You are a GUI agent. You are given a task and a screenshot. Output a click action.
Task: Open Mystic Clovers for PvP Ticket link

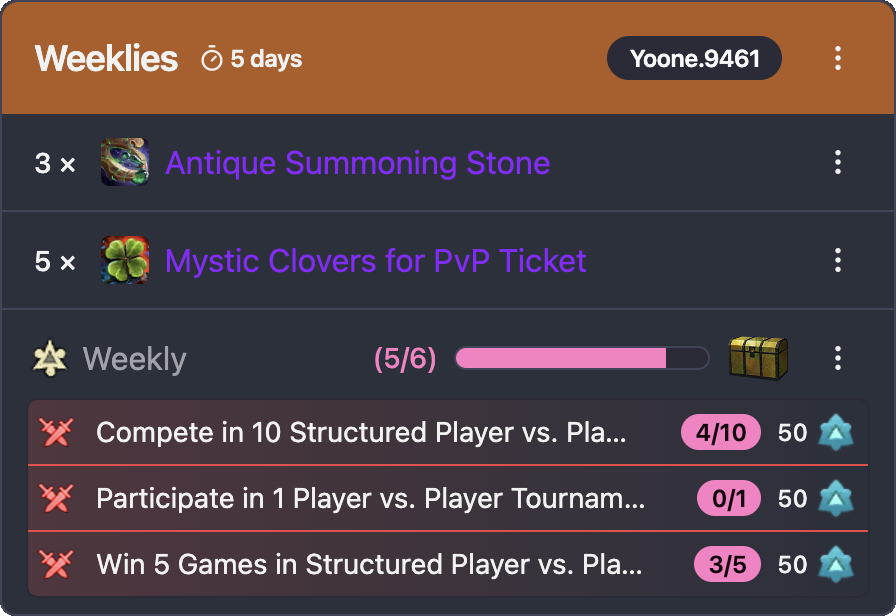click(x=375, y=261)
